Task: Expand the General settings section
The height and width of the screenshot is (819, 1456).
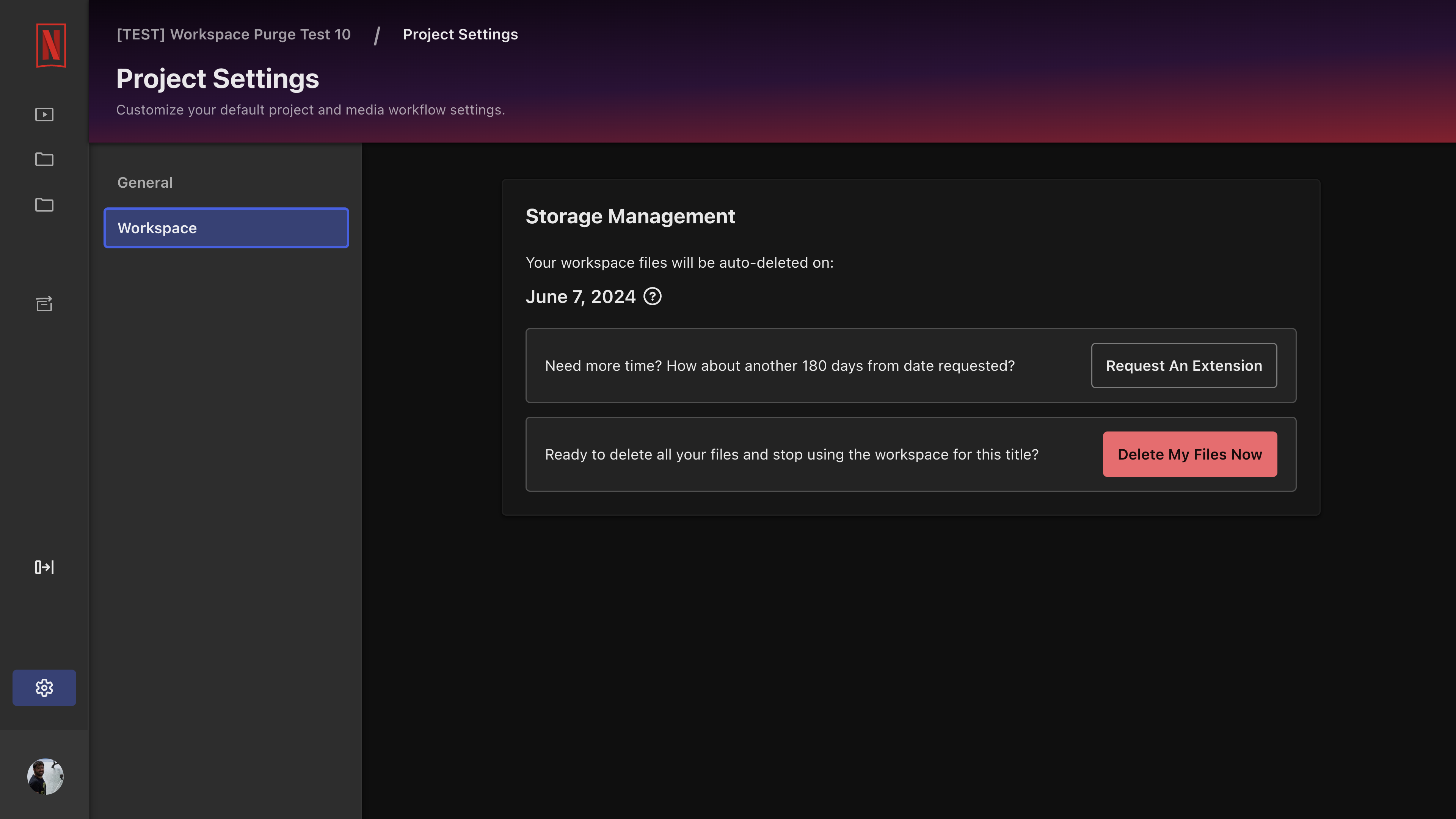Action: (145, 182)
